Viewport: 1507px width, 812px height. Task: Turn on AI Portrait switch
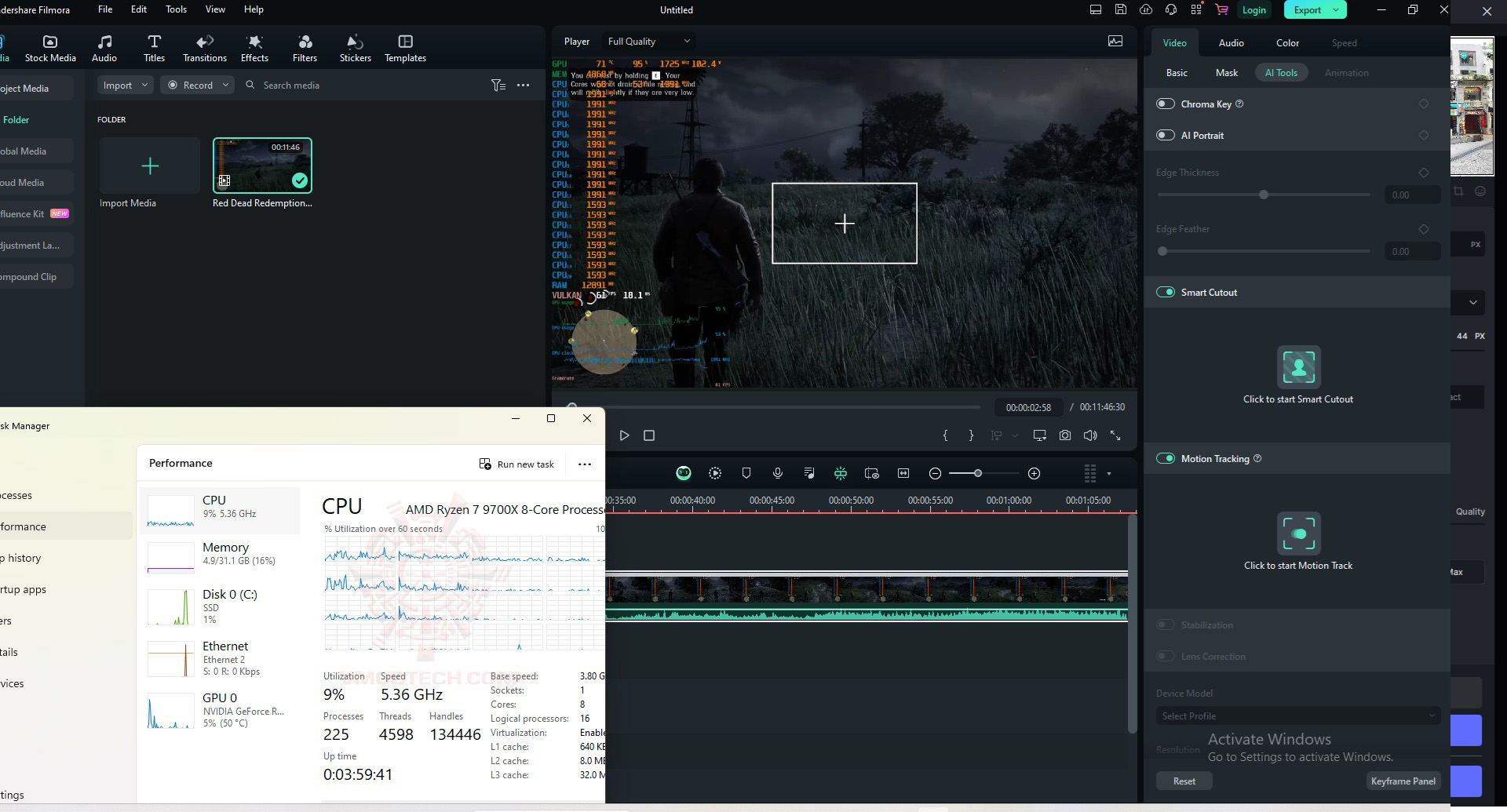tap(1166, 135)
